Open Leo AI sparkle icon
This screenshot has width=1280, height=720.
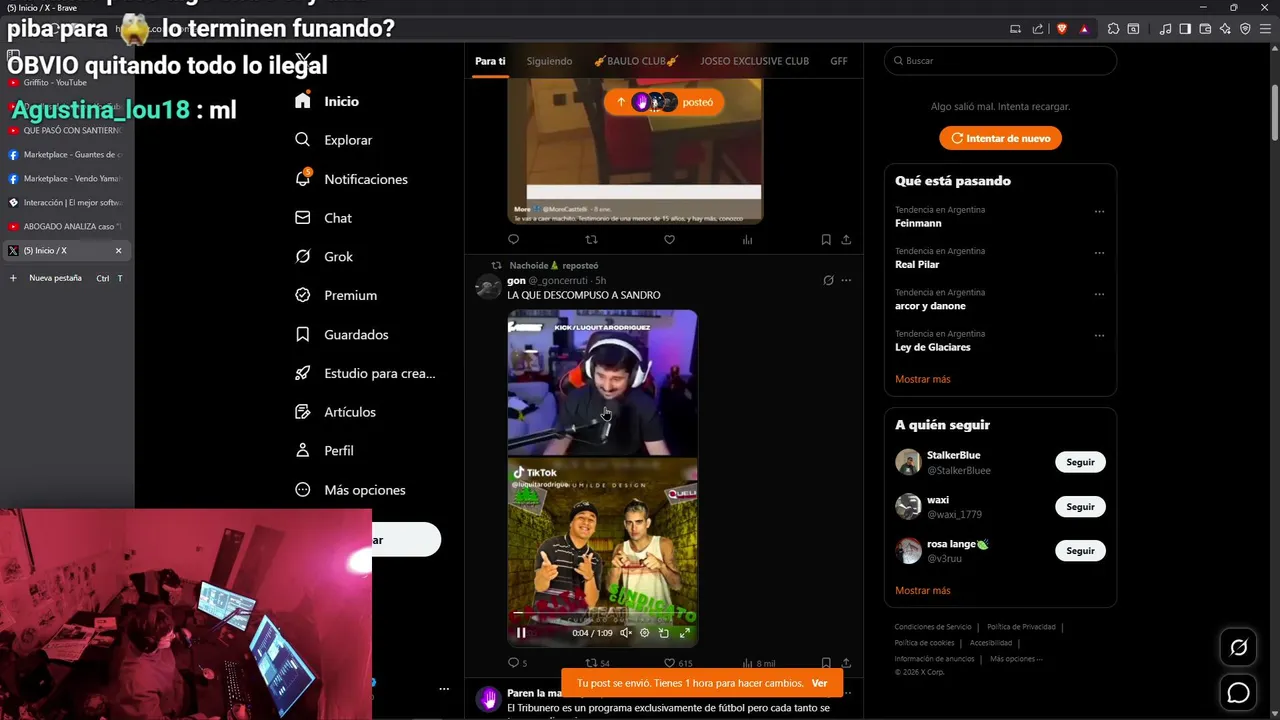1225,29
